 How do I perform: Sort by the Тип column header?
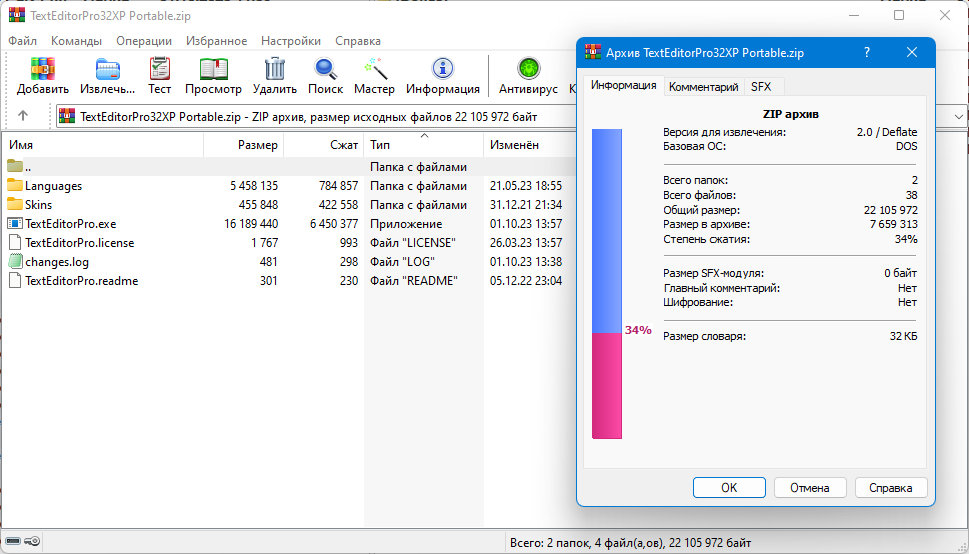point(423,145)
